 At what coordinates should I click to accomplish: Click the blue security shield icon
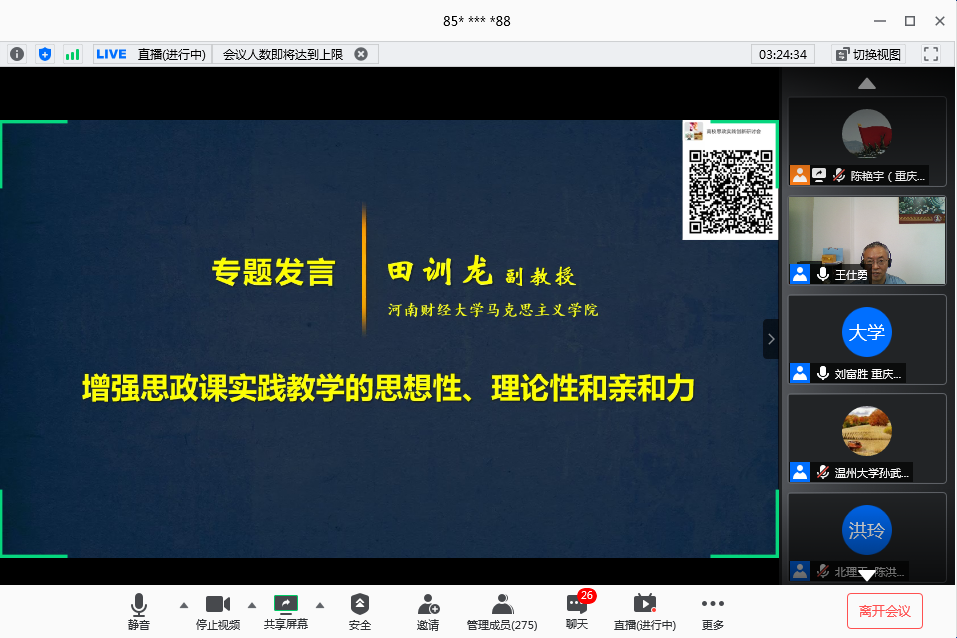44,54
